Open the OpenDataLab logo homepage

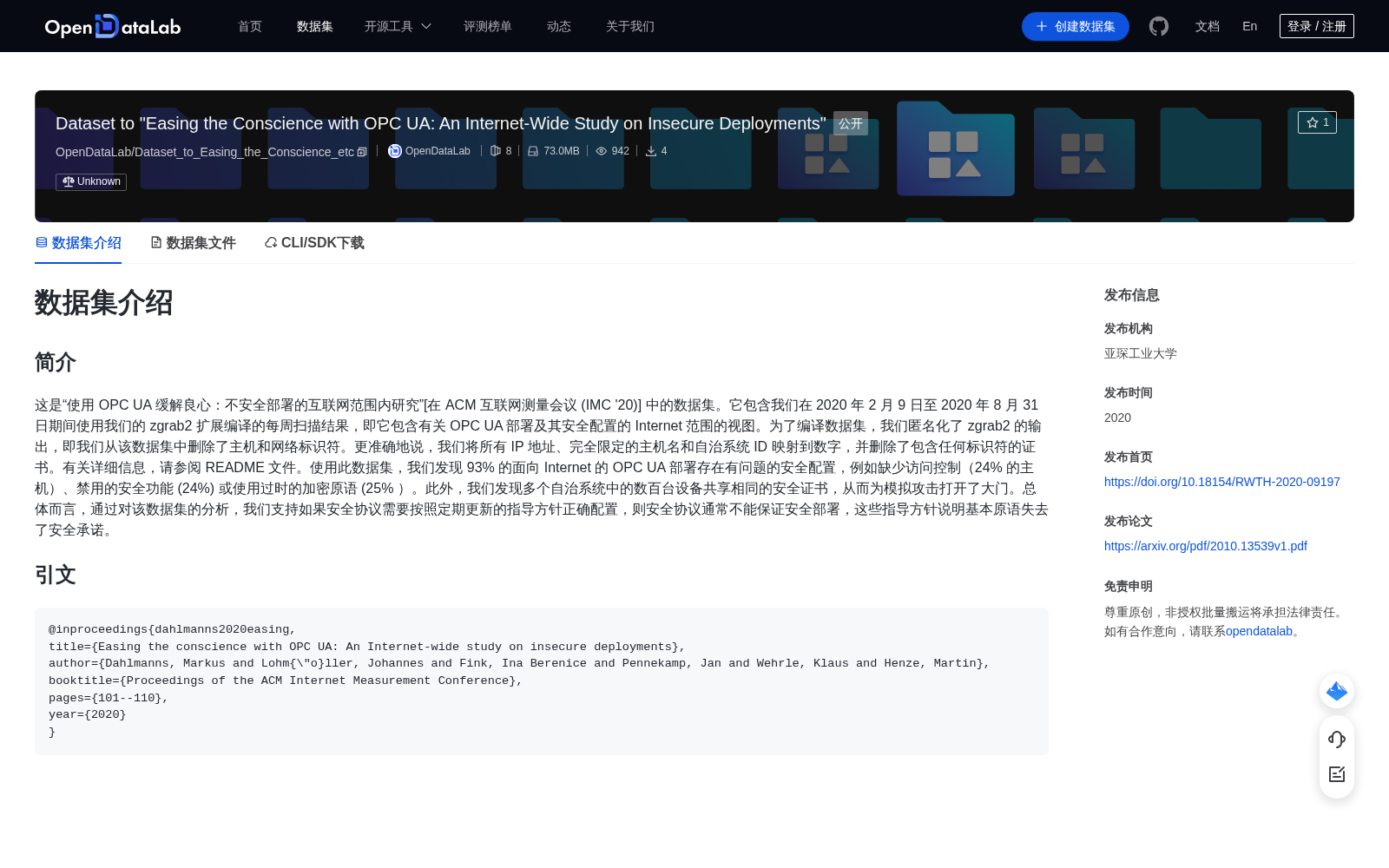coord(113,26)
